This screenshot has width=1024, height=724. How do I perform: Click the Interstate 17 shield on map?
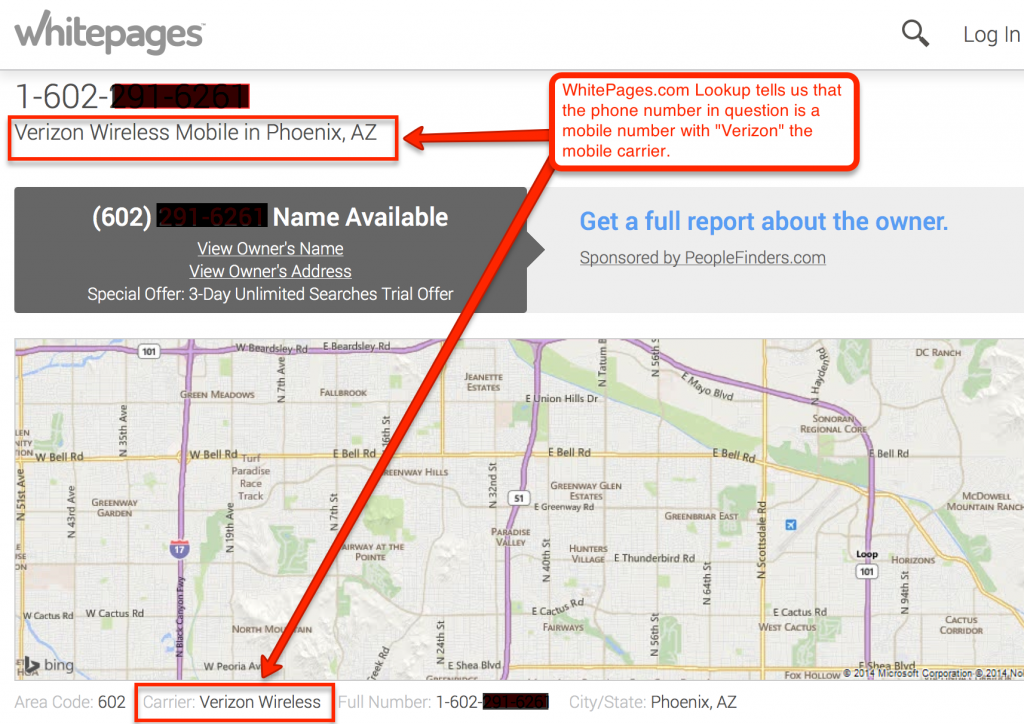[180, 548]
